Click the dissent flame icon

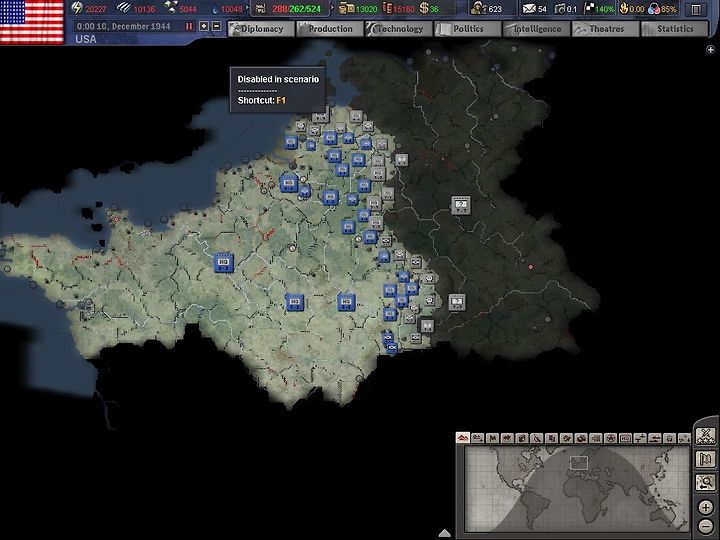point(624,8)
